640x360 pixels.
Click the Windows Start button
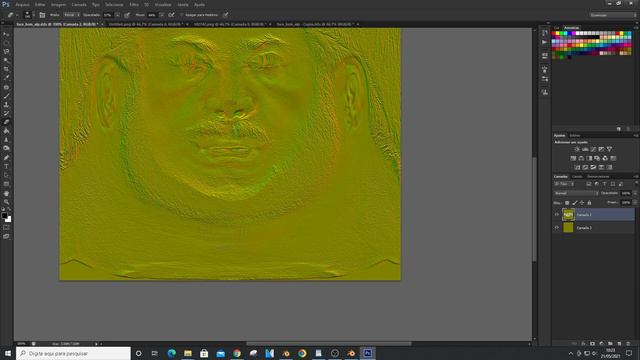coord(8,353)
